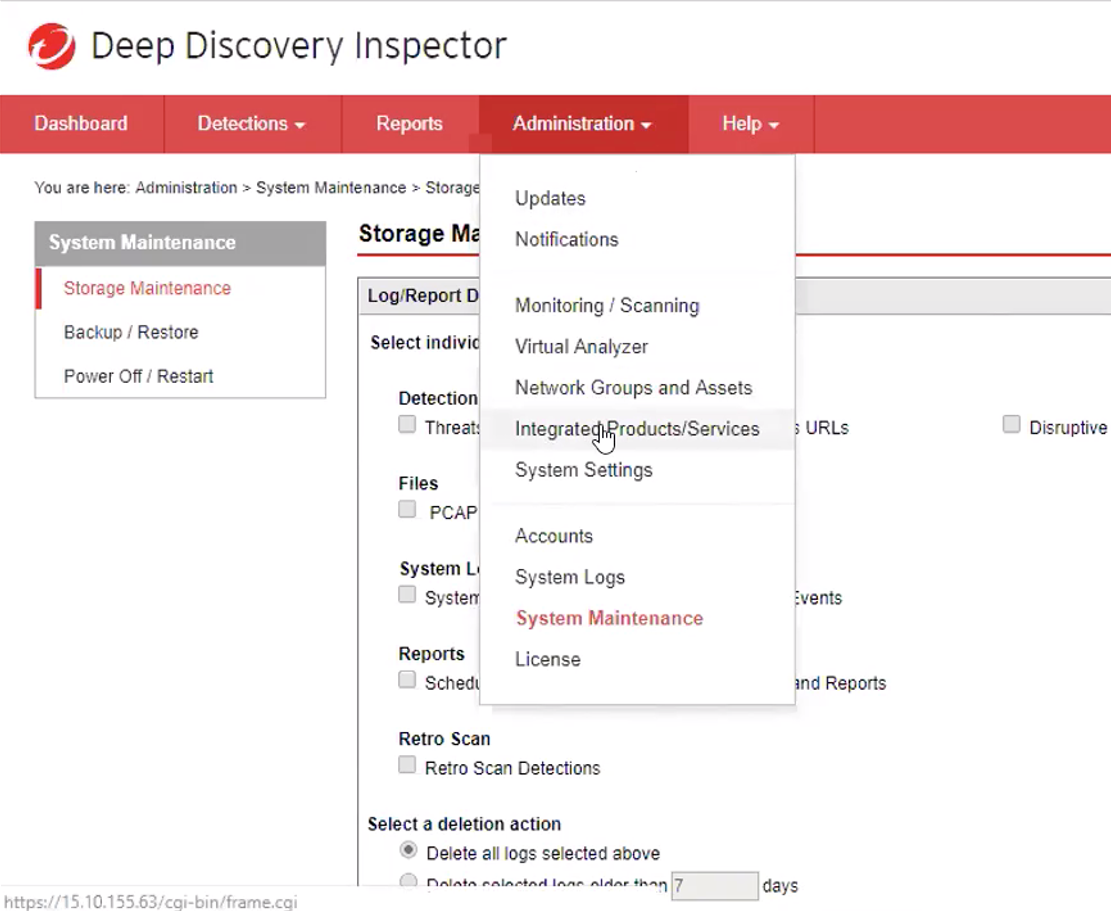Expand the Help dropdown menu
The height and width of the screenshot is (911, 1111).
pos(750,124)
